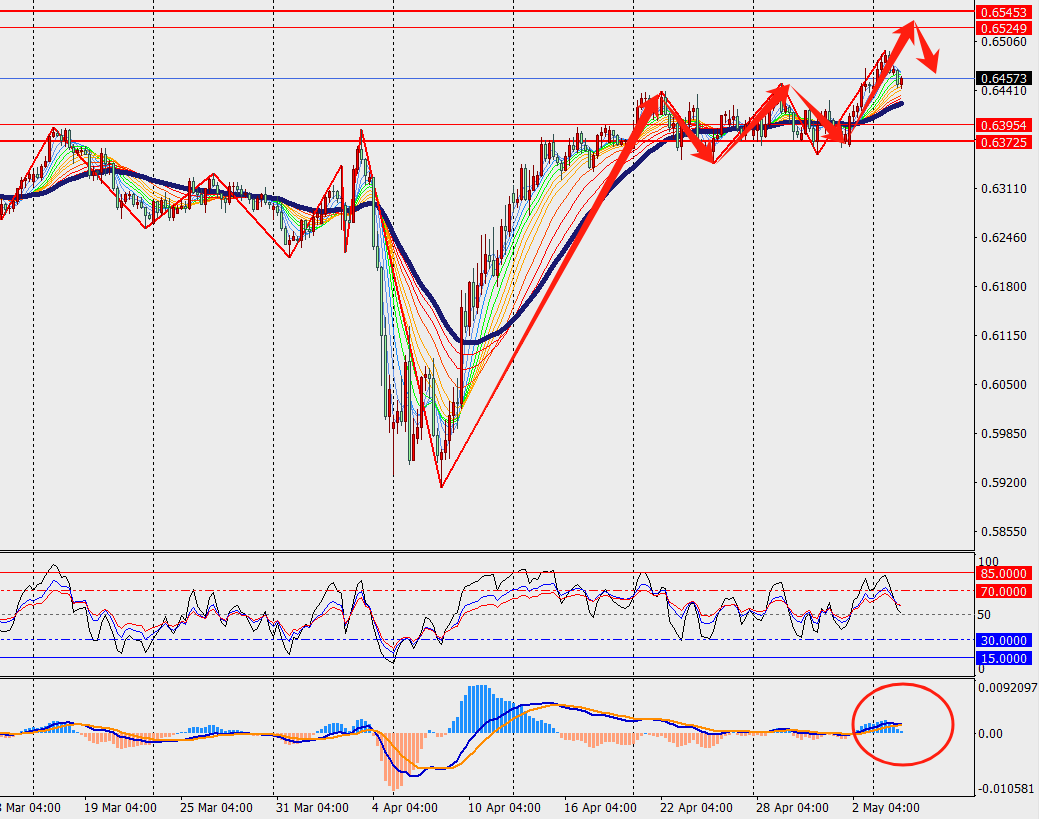Screen dimensions: 1040x819
Task: Select the red 0.65249 price level label
Action: pos(1004,29)
